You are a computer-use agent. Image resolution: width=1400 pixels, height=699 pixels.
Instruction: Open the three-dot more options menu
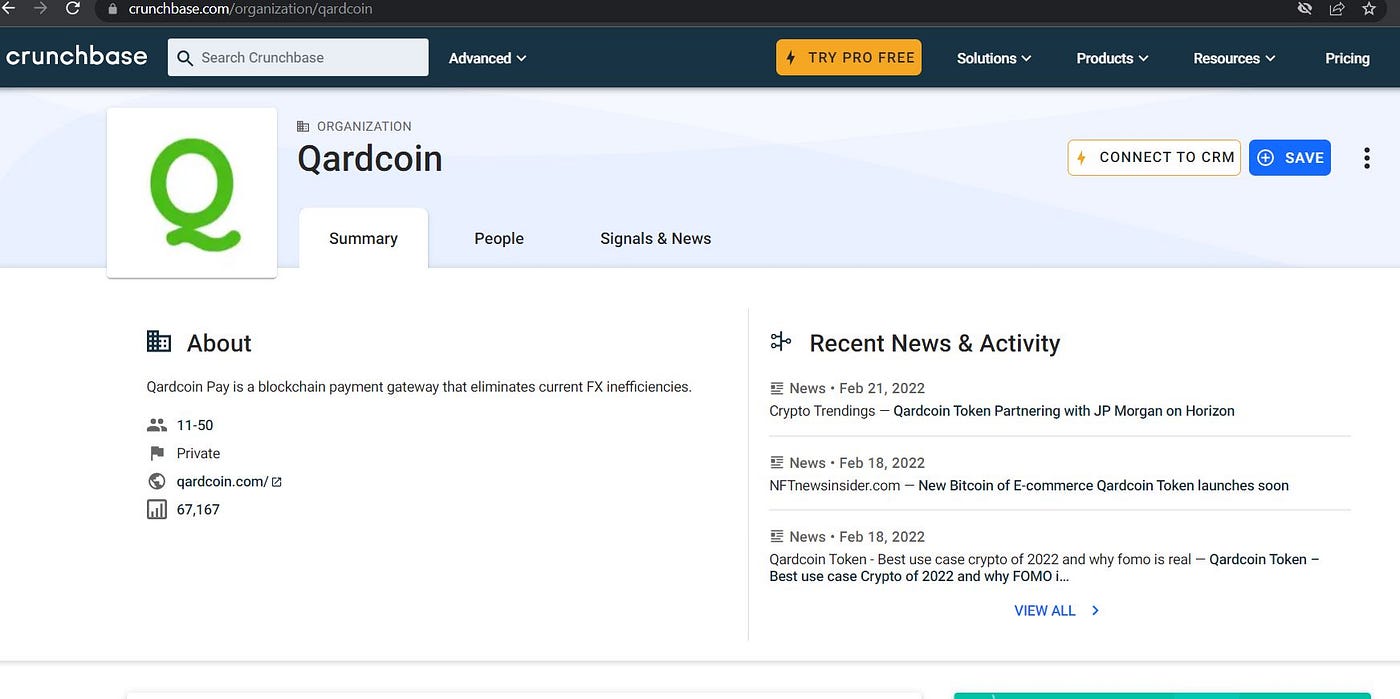[x=1366, y=158]
